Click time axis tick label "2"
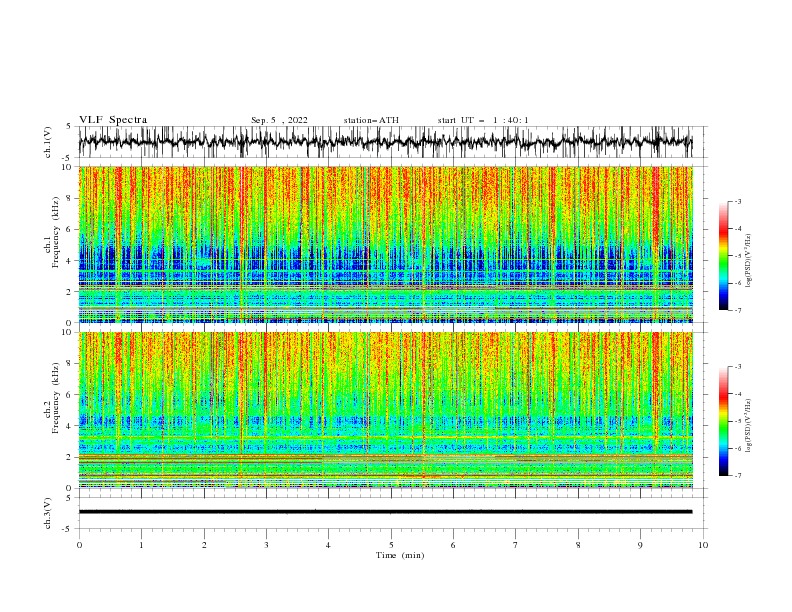 pyautogui.click(x=204, y=545)
